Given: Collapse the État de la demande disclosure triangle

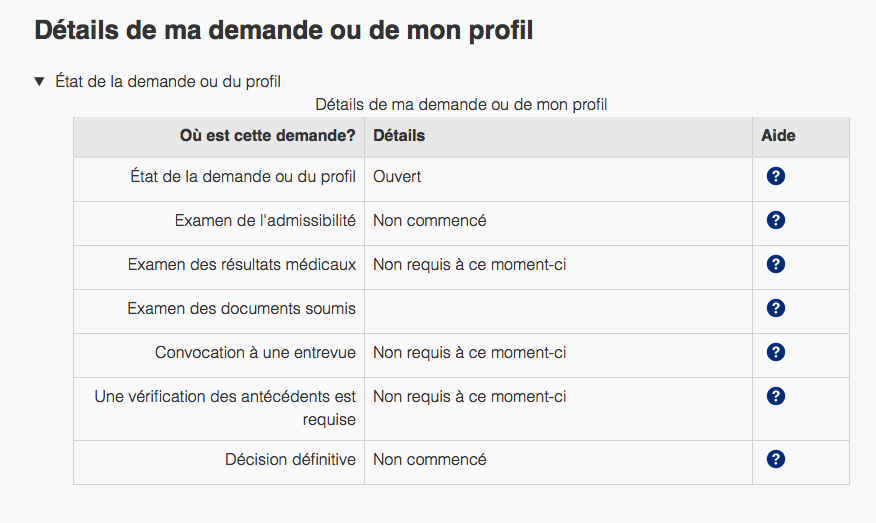Looking at the screenshot, I should point(39,81).
